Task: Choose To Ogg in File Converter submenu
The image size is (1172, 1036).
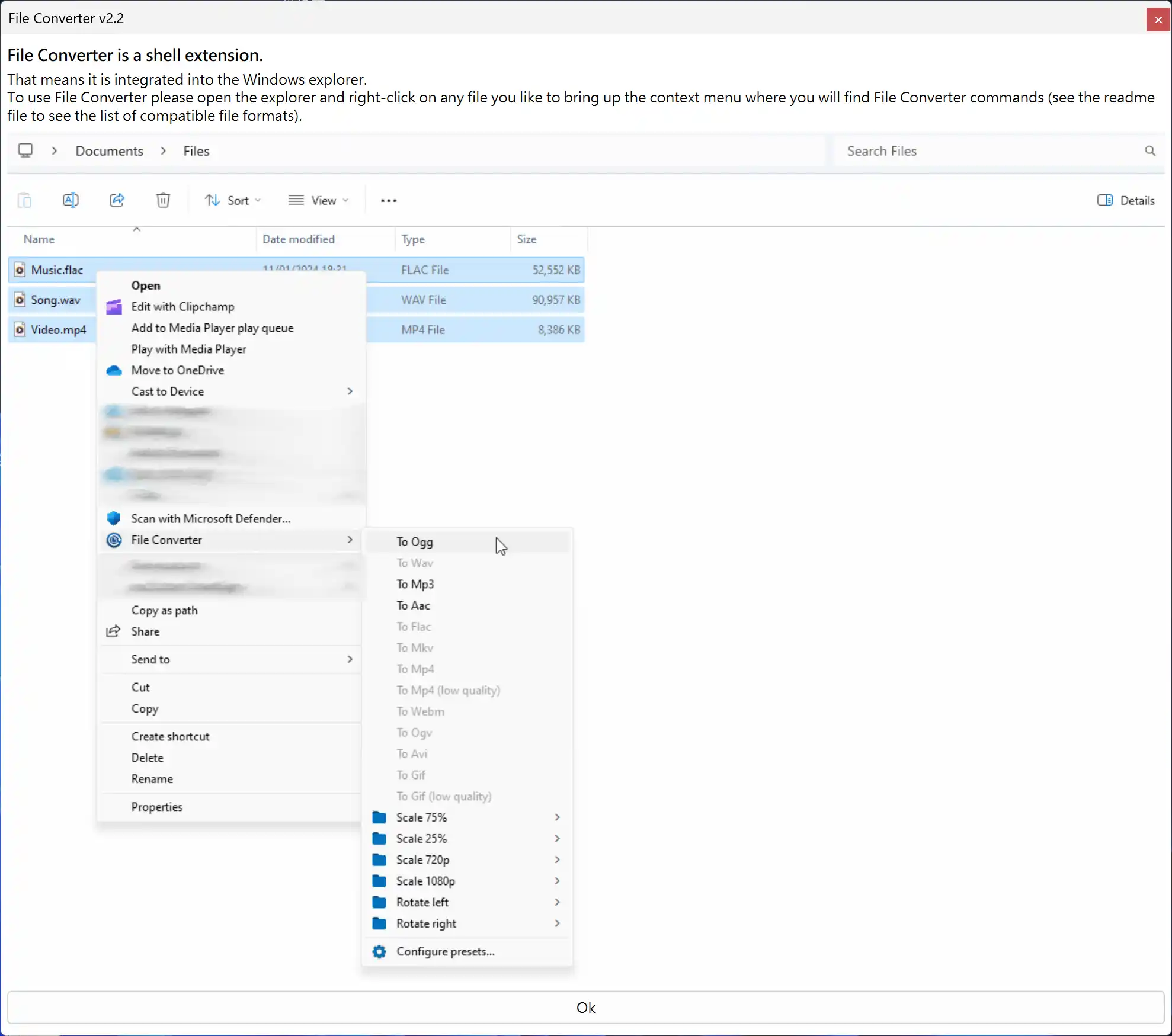Action: (467, 542)
